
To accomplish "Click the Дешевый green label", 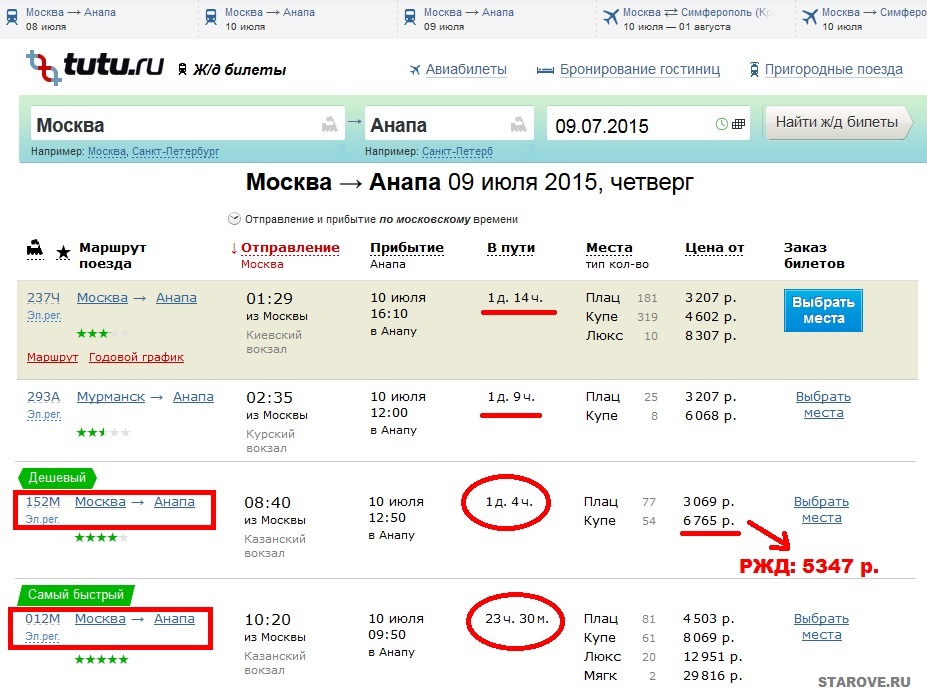I will pyautogui.click(x=57, y=478).
